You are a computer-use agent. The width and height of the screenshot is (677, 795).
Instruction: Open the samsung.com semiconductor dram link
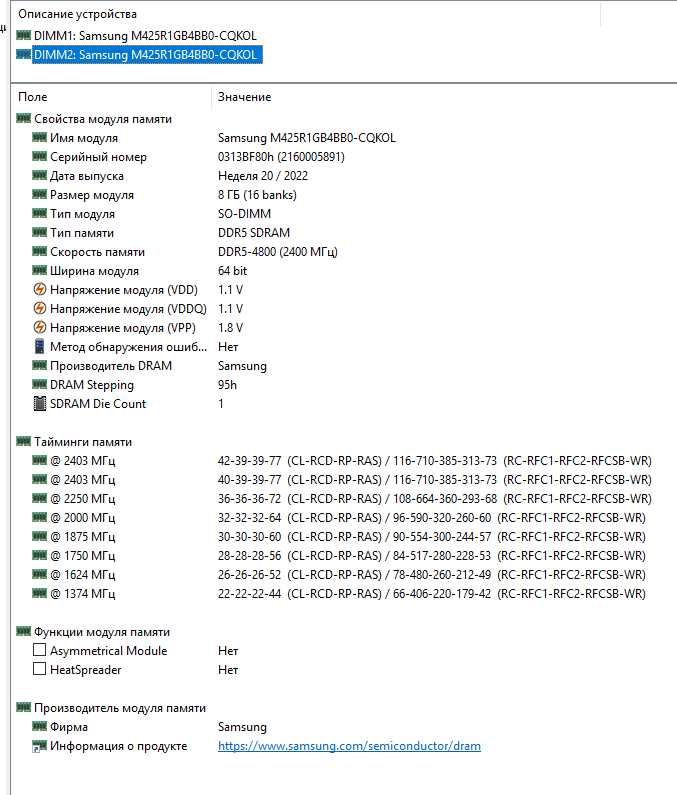349,746
